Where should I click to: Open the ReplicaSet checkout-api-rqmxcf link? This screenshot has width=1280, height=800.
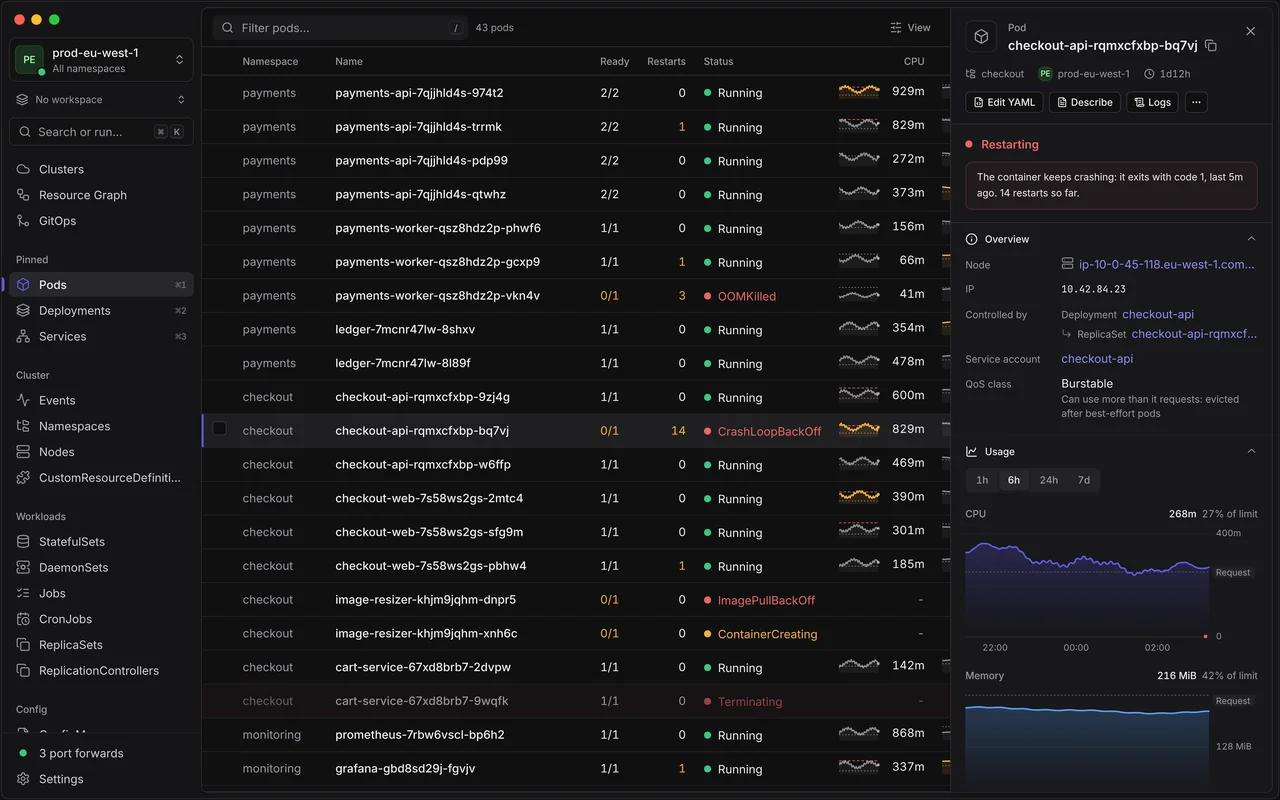(x=1194, y=334)
